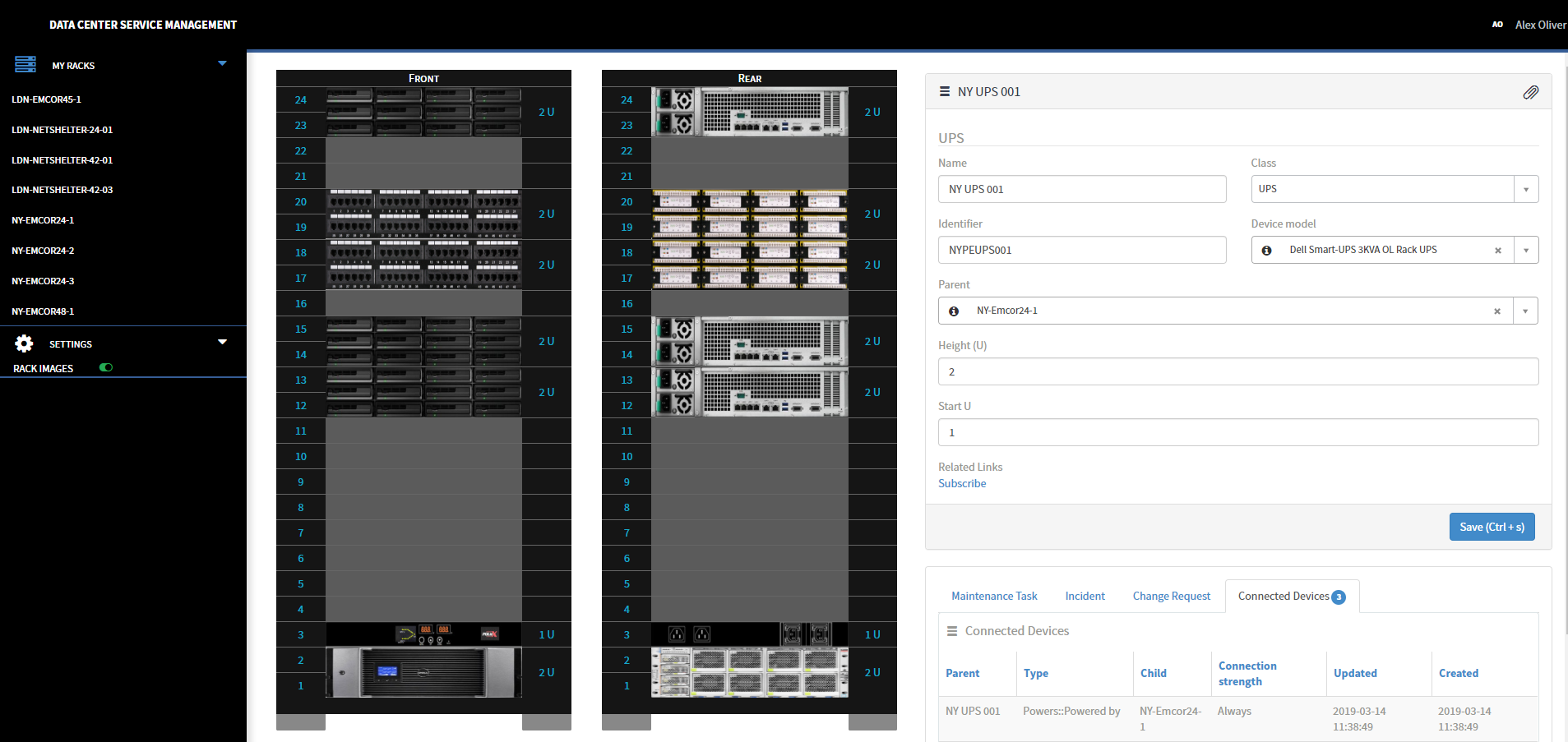The width and height of the screenshot is (1568, 742).
Task: Open Alex Oliver user menu
Action: click(1540, 25)
